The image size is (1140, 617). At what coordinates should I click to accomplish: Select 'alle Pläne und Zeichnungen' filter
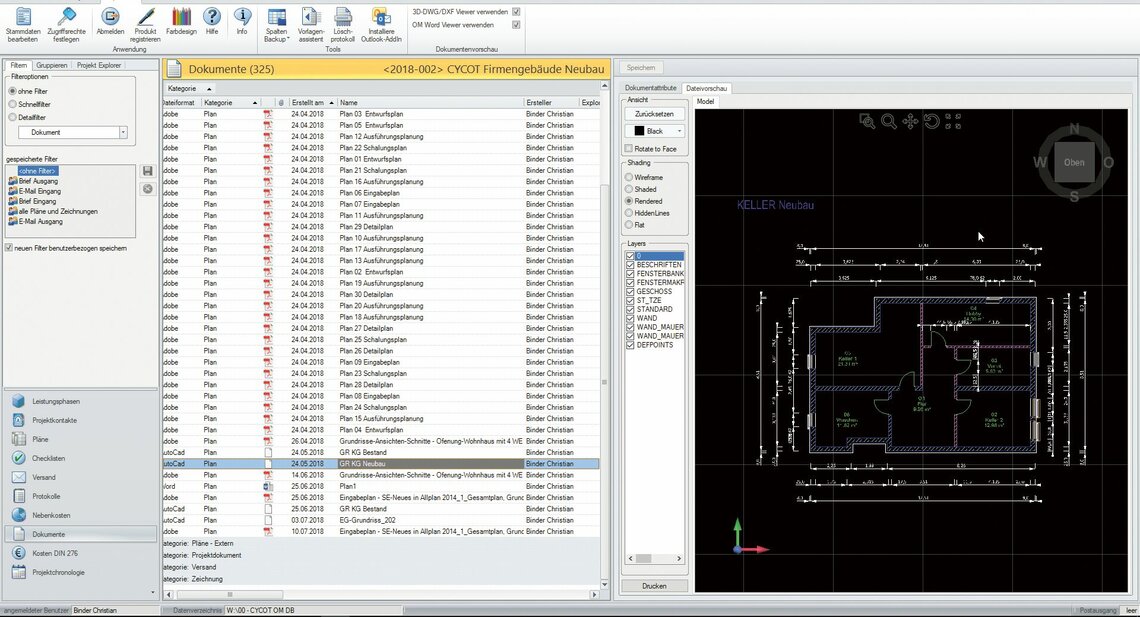(58, 211)
